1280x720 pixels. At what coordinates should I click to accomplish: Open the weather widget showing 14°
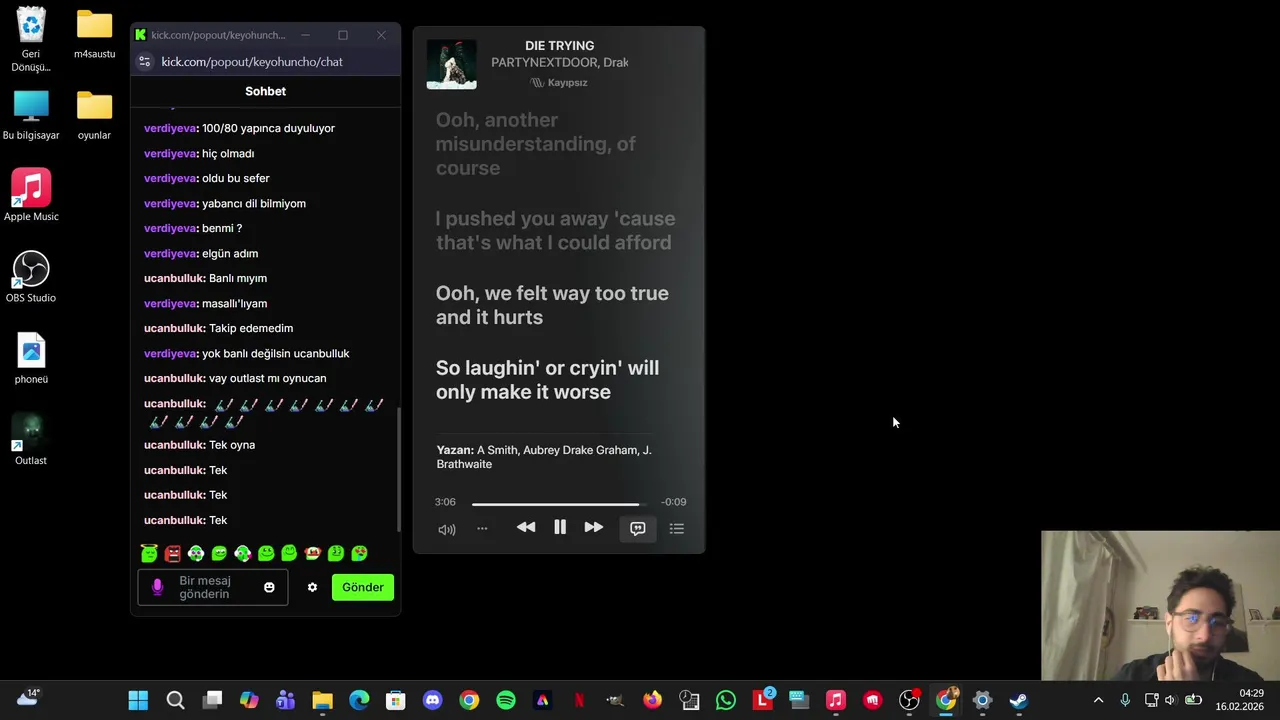click(27, 698)
